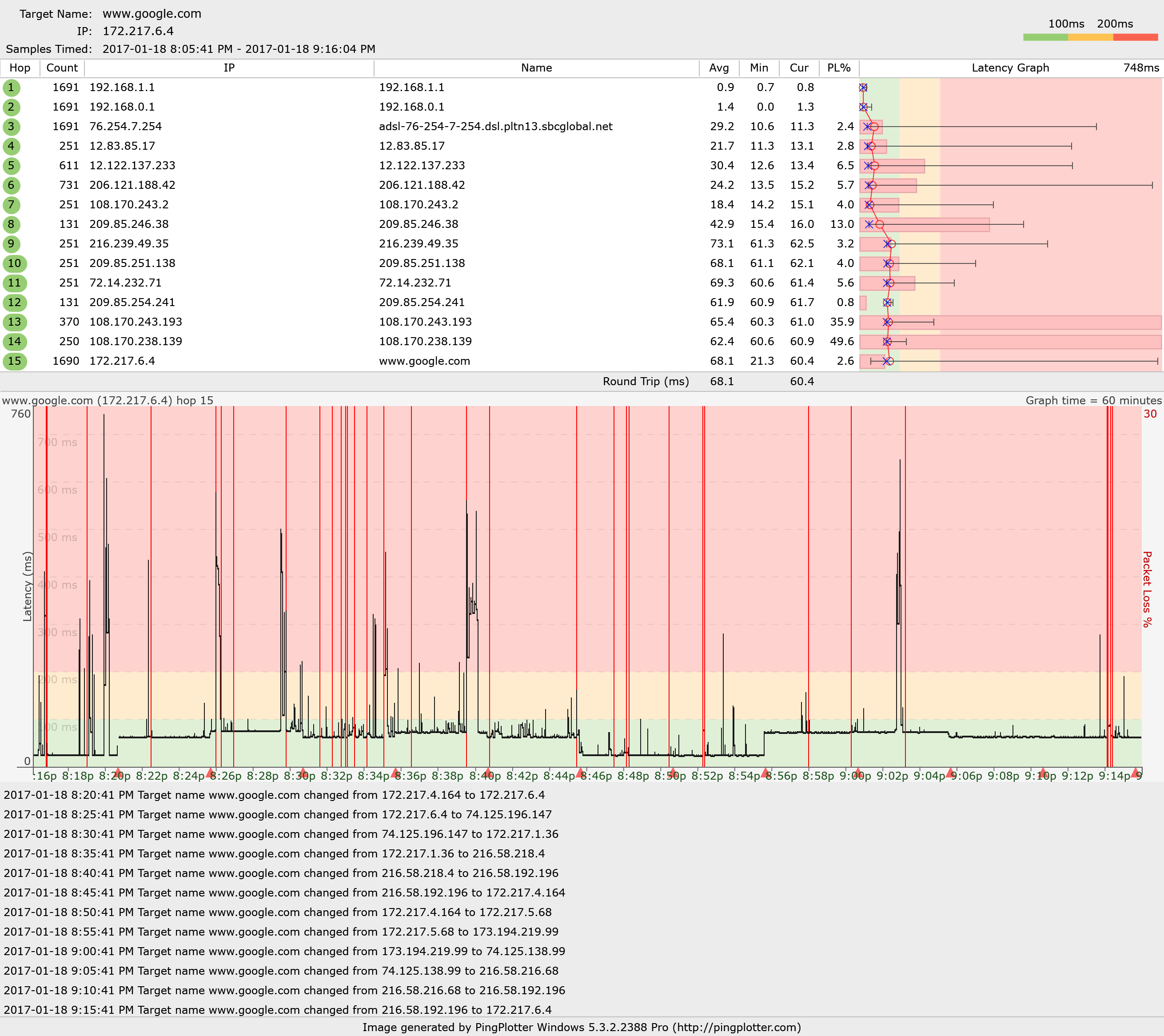This screenshot has height=1036, width=1164.
Task: Click the Latency Graph column header
Action: pos(1010,68)
